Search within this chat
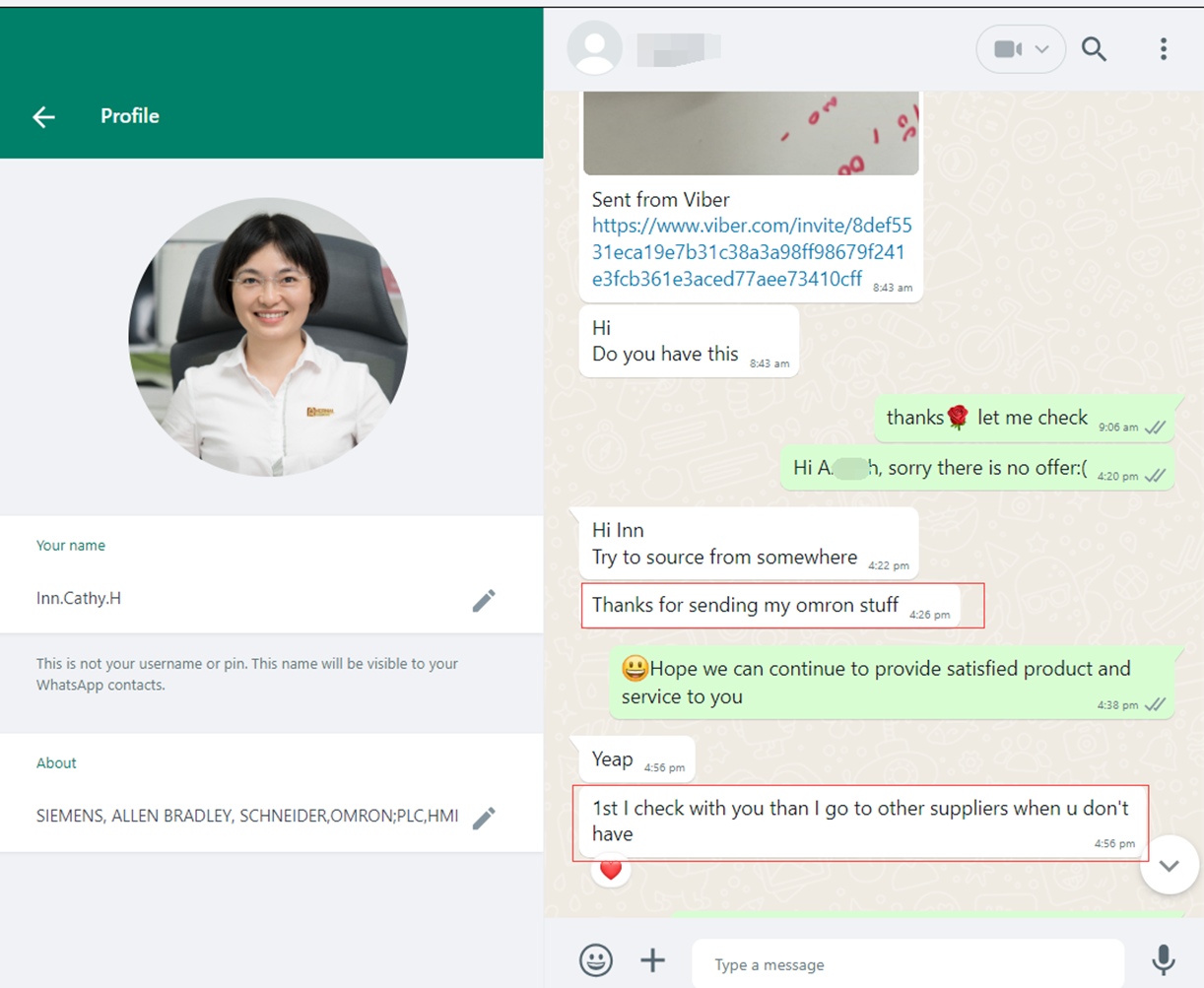This screenshot has height=988, width=1204. tap(1094, 49)
